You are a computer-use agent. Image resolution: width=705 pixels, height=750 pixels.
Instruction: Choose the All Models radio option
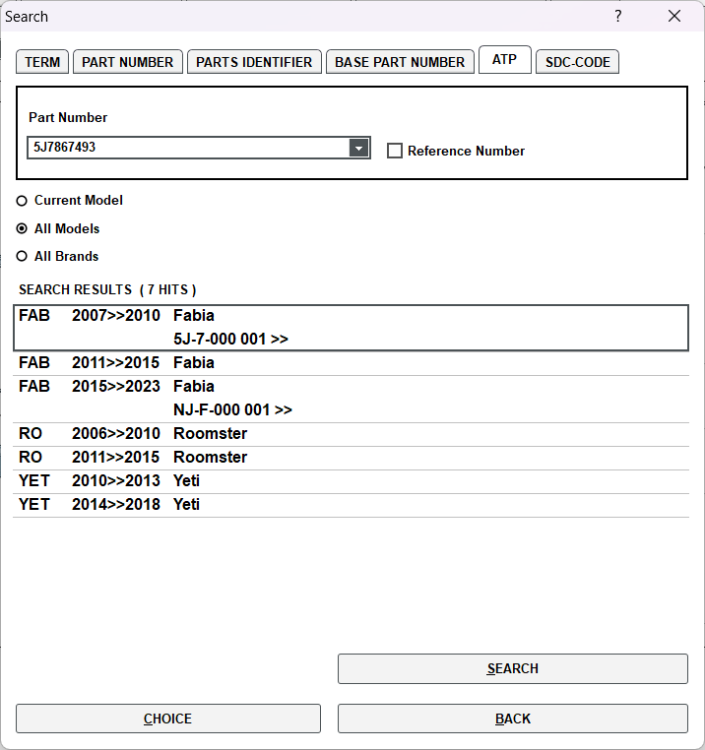[x=22, y=229]
